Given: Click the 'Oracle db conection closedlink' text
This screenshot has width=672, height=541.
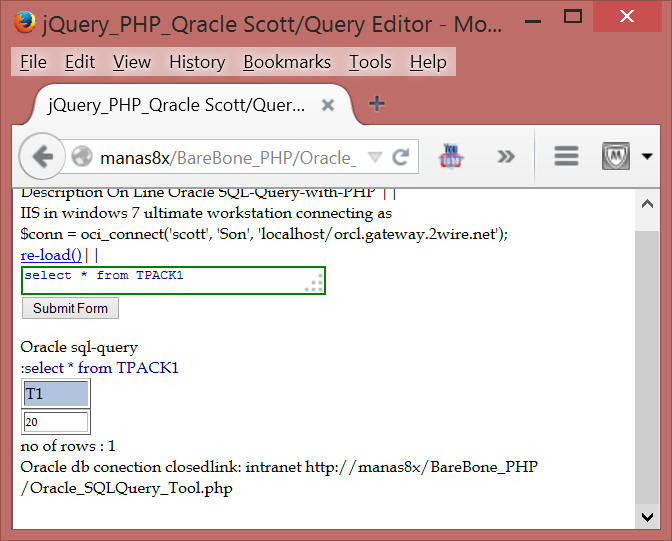Looking at the screenshot, I should click(x=131, y=467).
